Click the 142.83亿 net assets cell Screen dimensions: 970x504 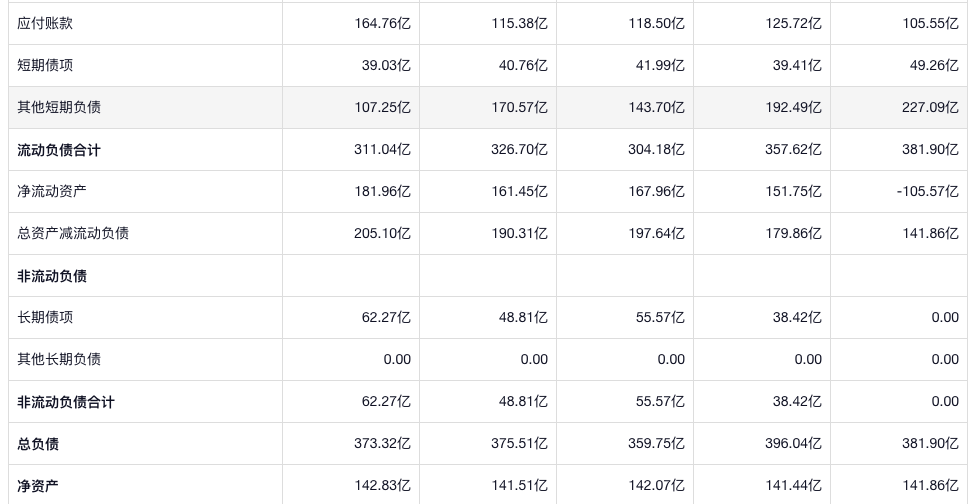pos(382,486)
